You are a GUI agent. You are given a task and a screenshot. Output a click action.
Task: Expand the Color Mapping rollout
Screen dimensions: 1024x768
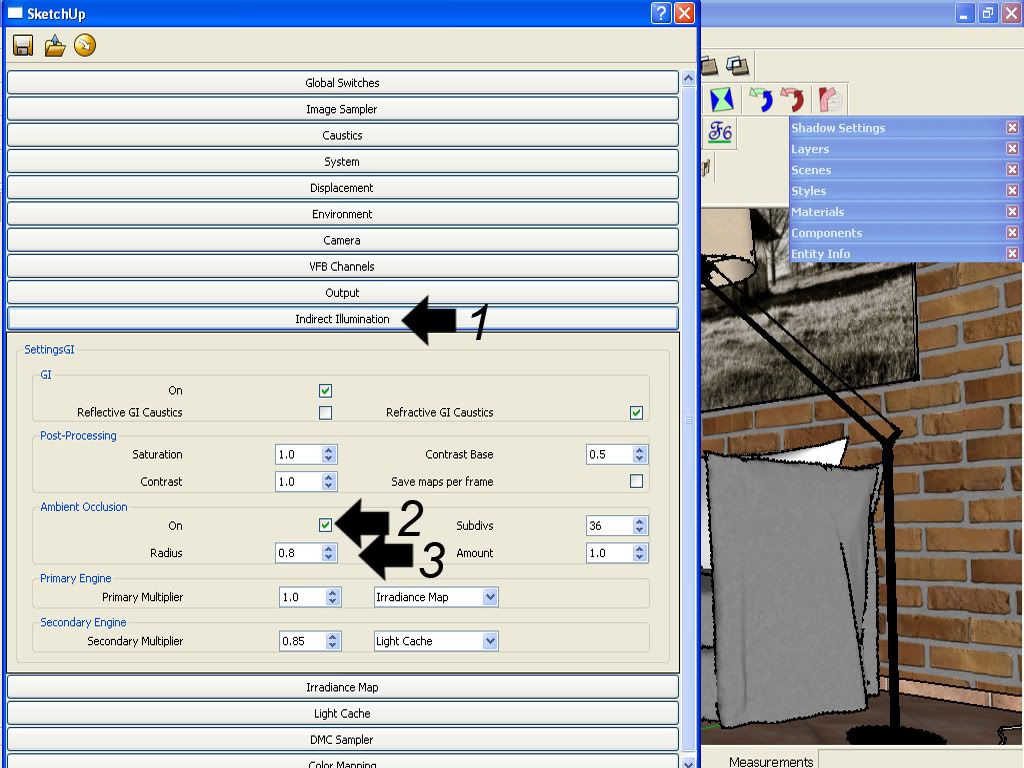[x=343, y=761]
